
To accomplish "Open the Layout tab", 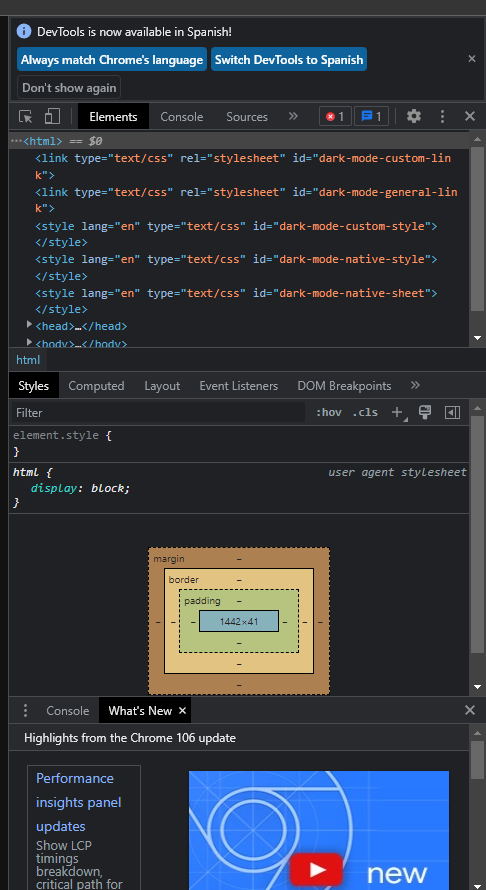I will coord(162,386).
